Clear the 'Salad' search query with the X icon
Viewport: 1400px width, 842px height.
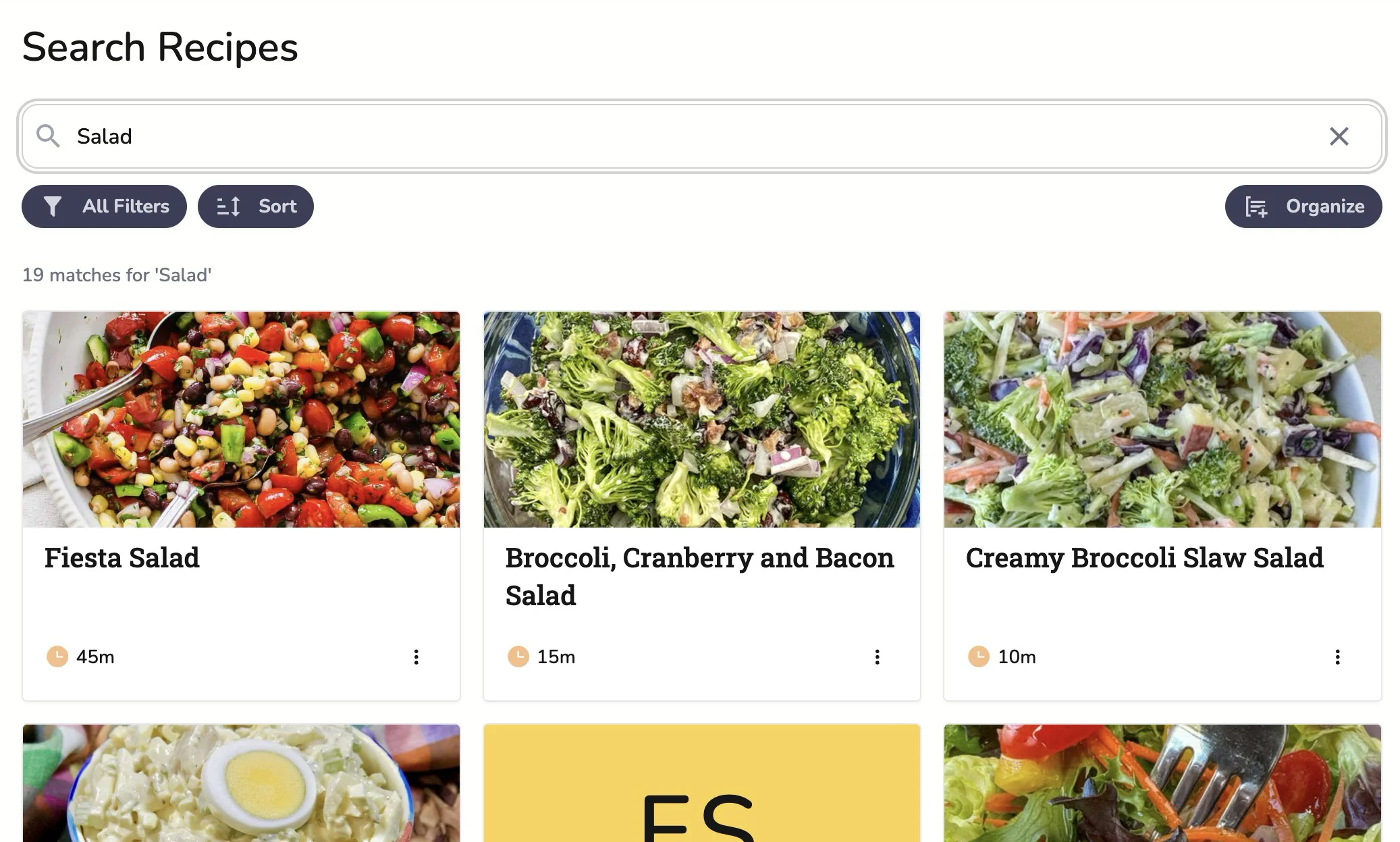pos(1340,136)
